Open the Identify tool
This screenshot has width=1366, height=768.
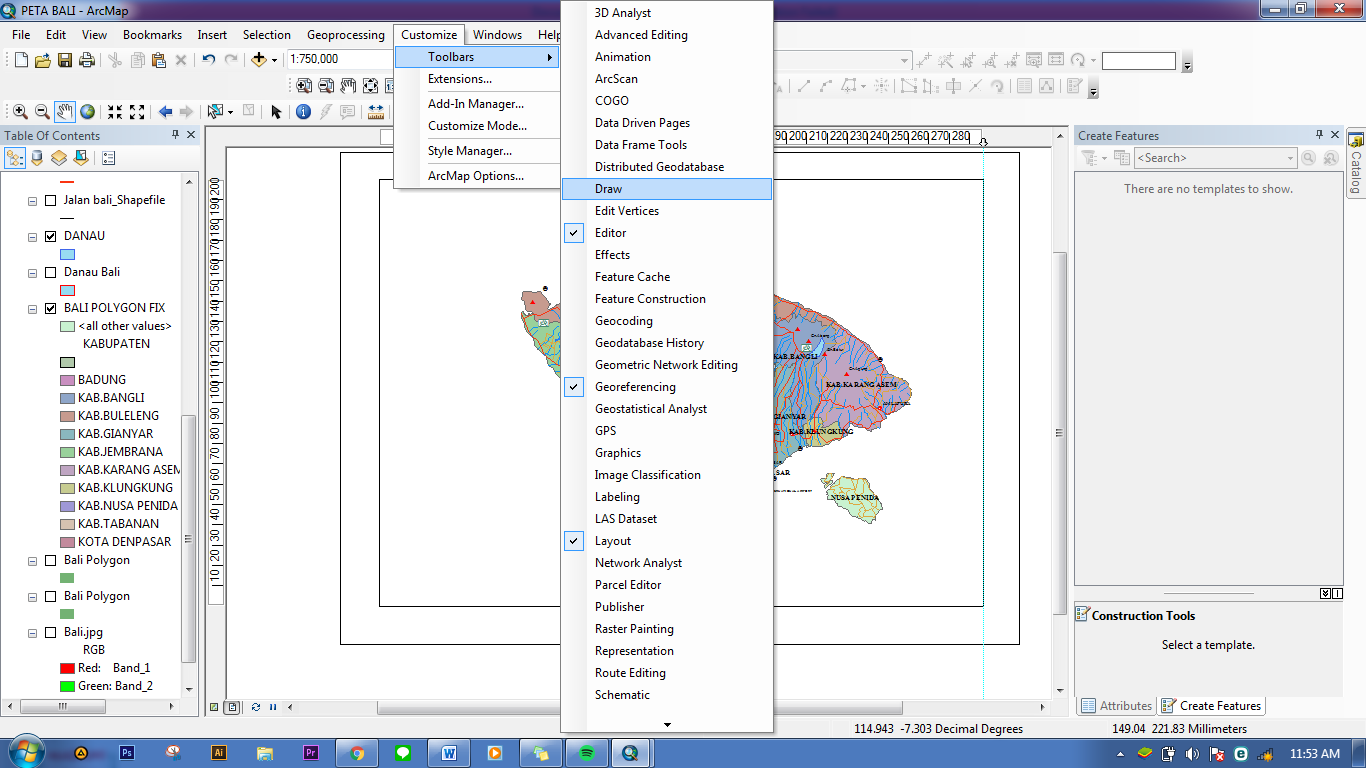coord(303,110)
